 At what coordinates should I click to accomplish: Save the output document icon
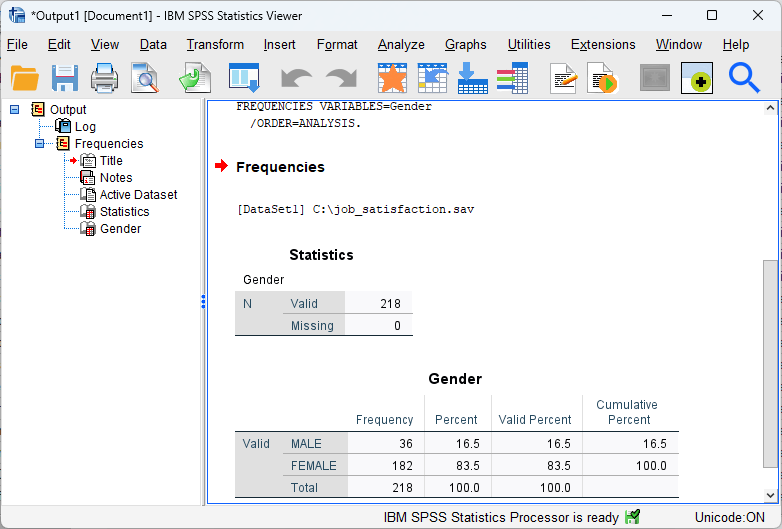tap(65, 78)
